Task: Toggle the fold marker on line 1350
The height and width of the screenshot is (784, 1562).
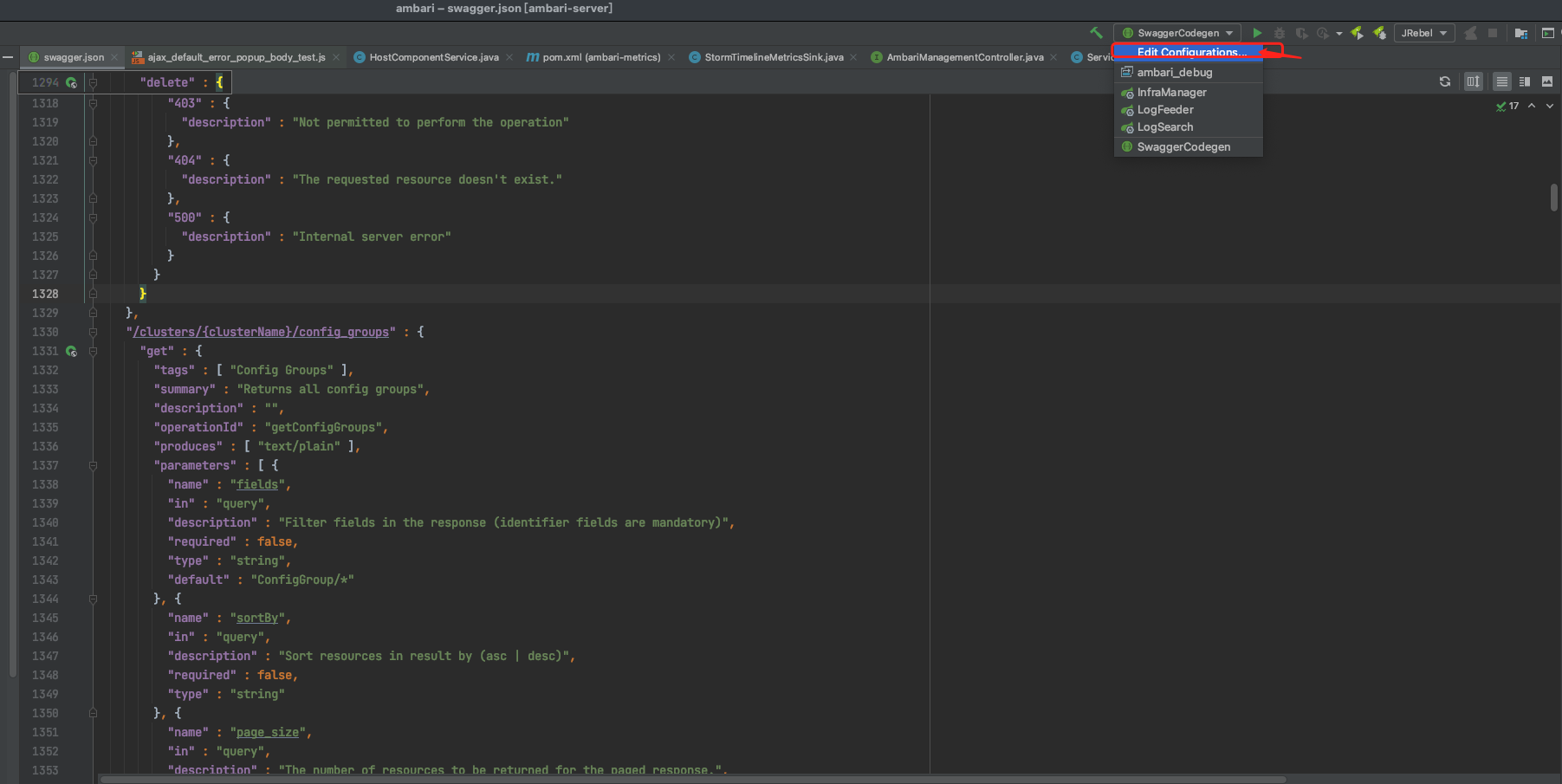Action: (93, 713)
